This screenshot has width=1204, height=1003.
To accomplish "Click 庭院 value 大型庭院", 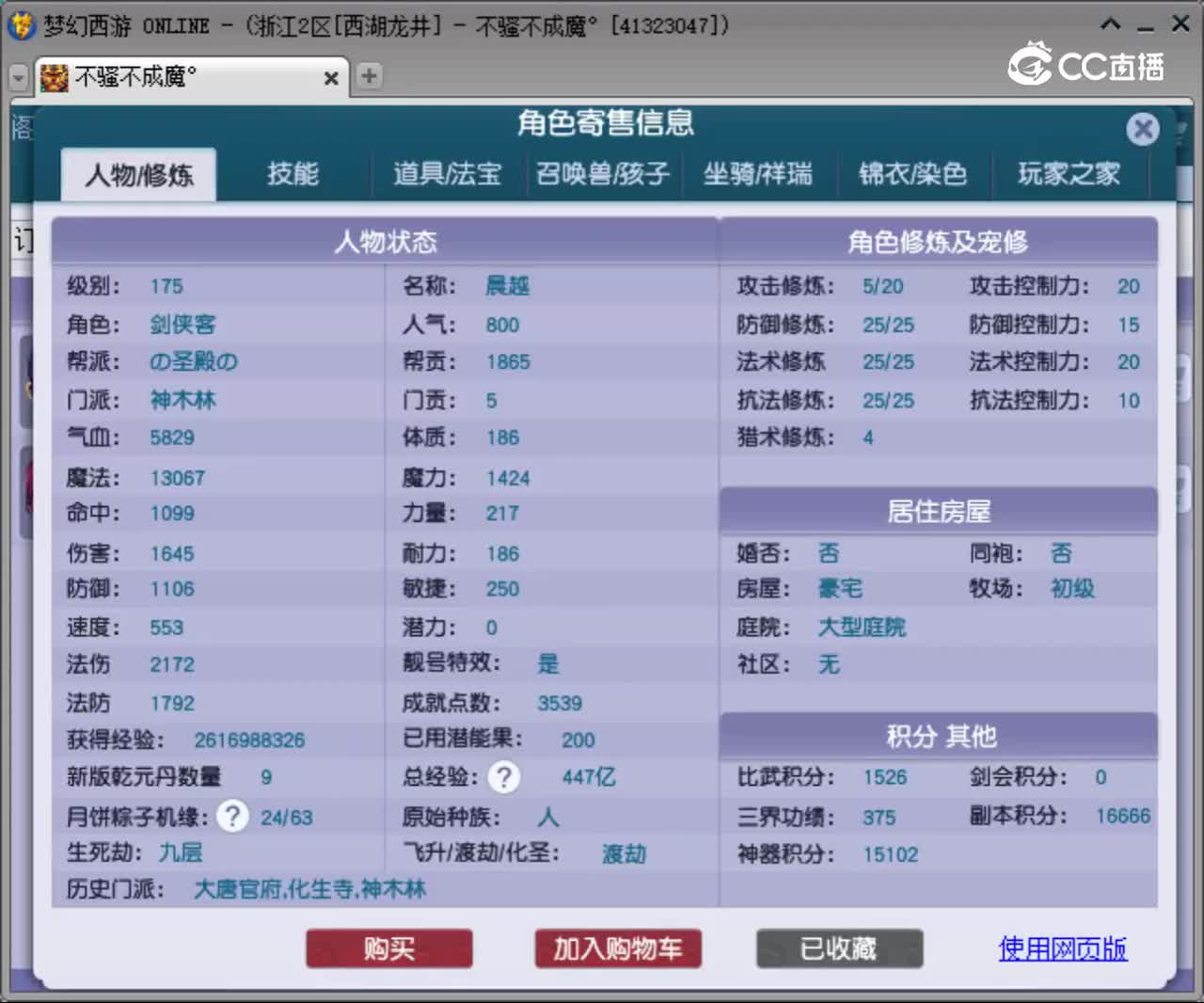I will (x=862, y=628).
